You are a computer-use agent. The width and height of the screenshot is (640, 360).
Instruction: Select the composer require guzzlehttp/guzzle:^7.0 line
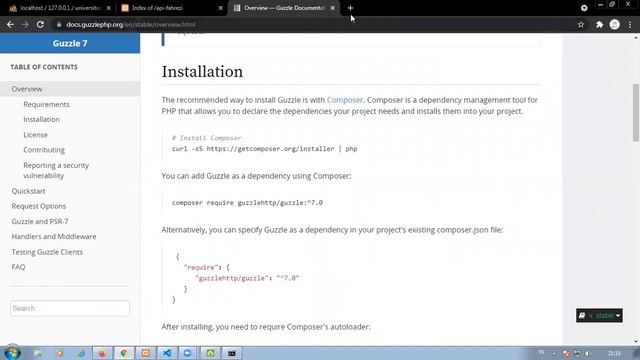(x=247, y=203)
